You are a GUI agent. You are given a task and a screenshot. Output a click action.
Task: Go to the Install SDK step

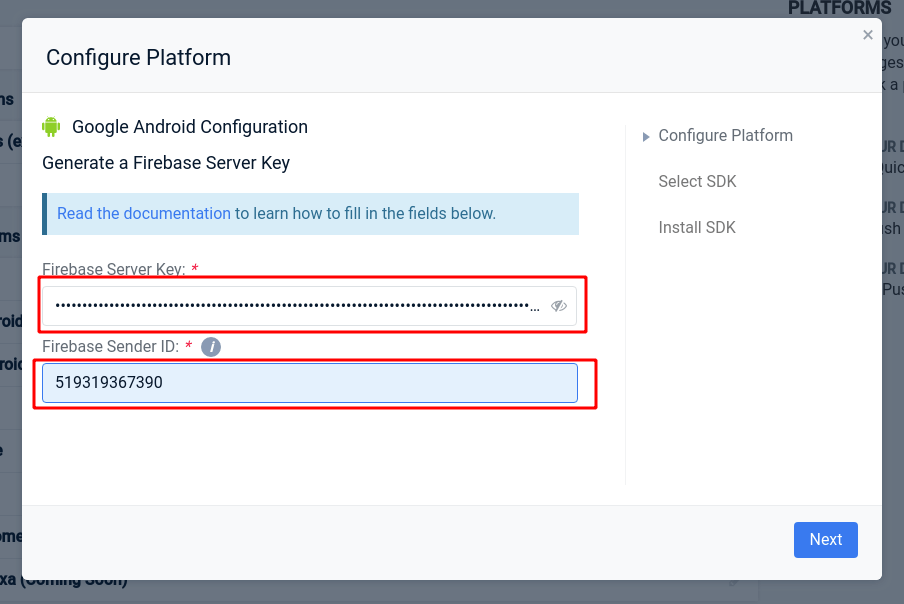point(697,228)
